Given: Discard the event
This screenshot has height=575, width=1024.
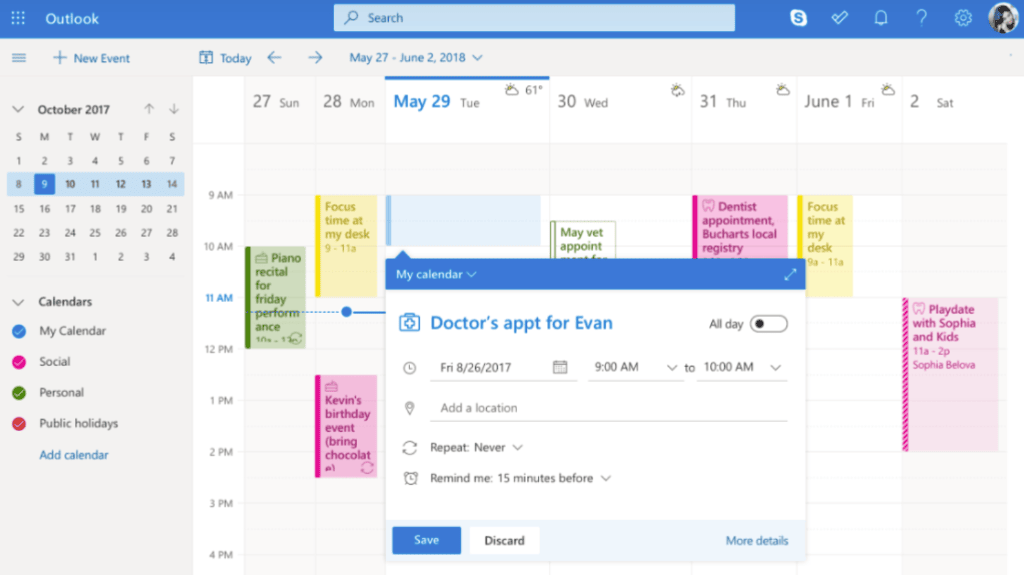Looking at the screenshot, I should [x=504, y=540].
